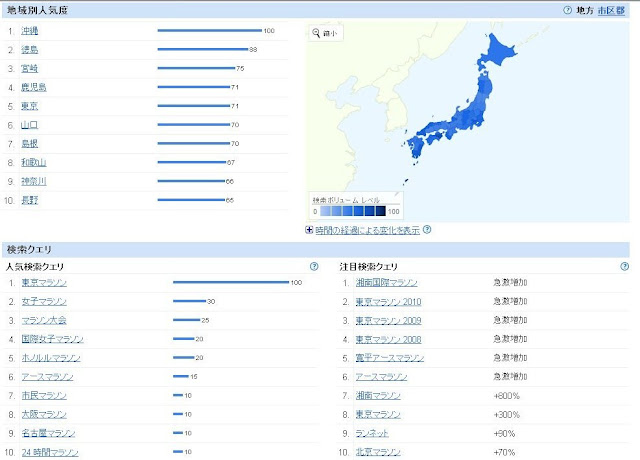Image resolution: width=640 pixels, height=460 pixels.
Task: Select the 地方 view label
Action: point(585,11)
